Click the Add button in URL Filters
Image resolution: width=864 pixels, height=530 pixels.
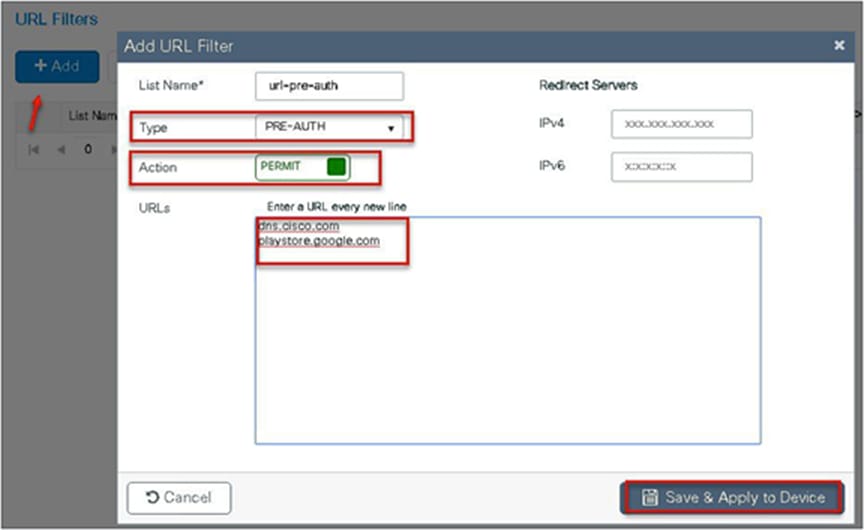click(57, 67)
